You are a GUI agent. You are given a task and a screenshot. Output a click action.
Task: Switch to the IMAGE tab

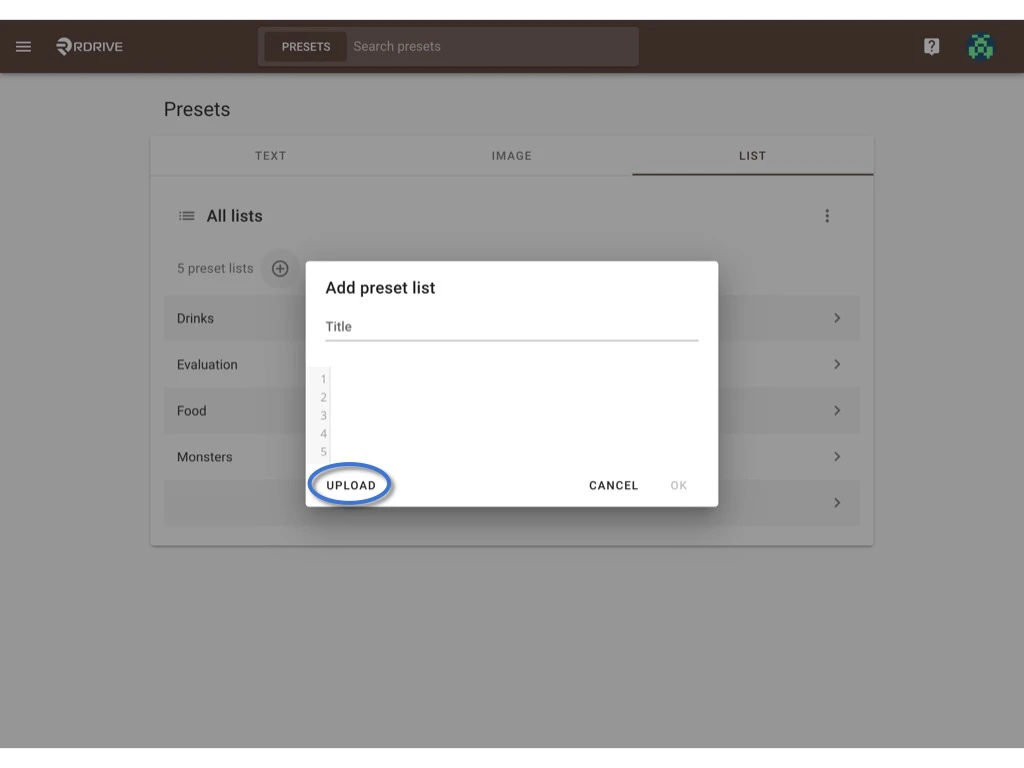pos(511,156)
